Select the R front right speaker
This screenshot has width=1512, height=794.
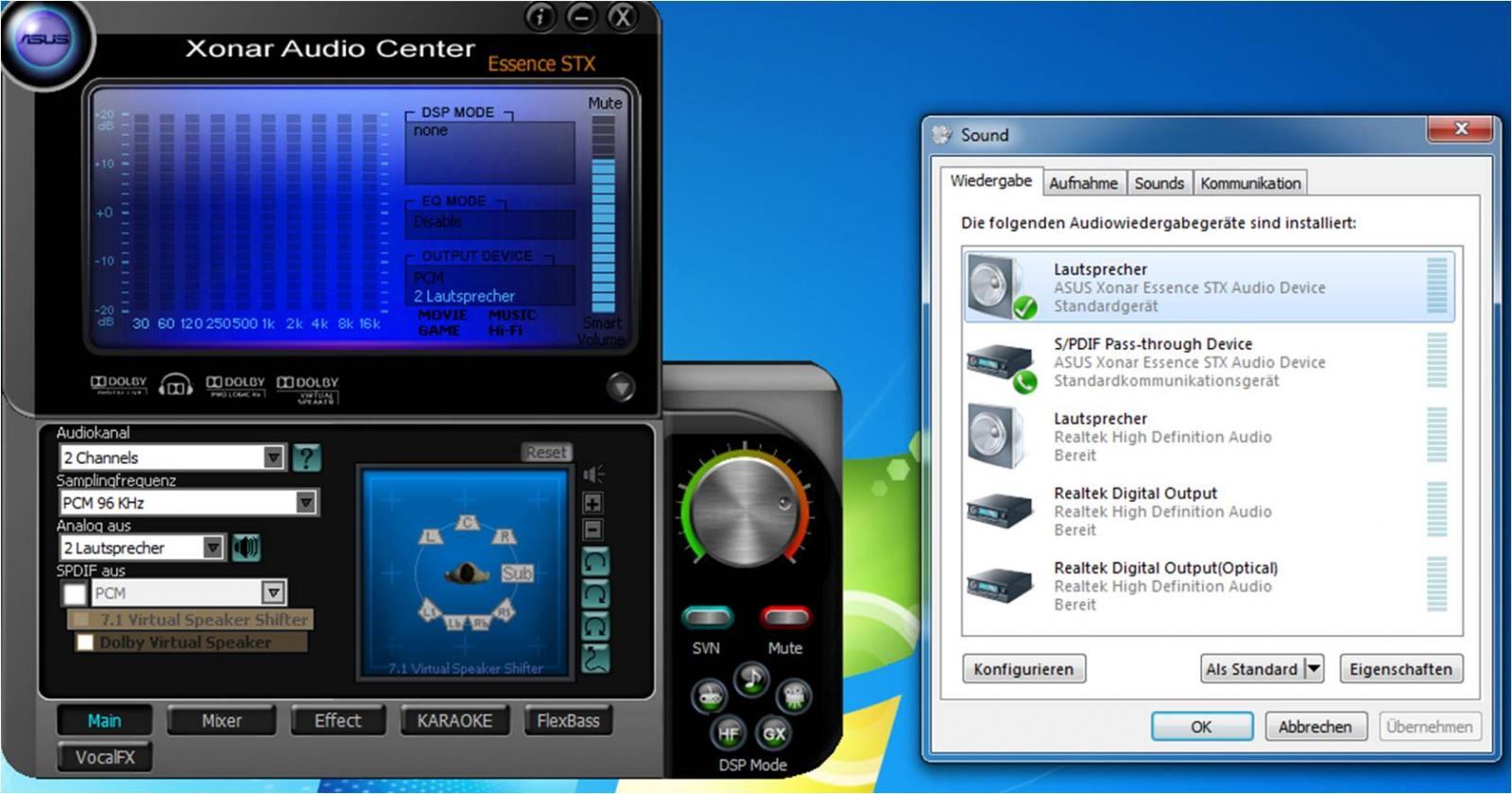[505, 536]
